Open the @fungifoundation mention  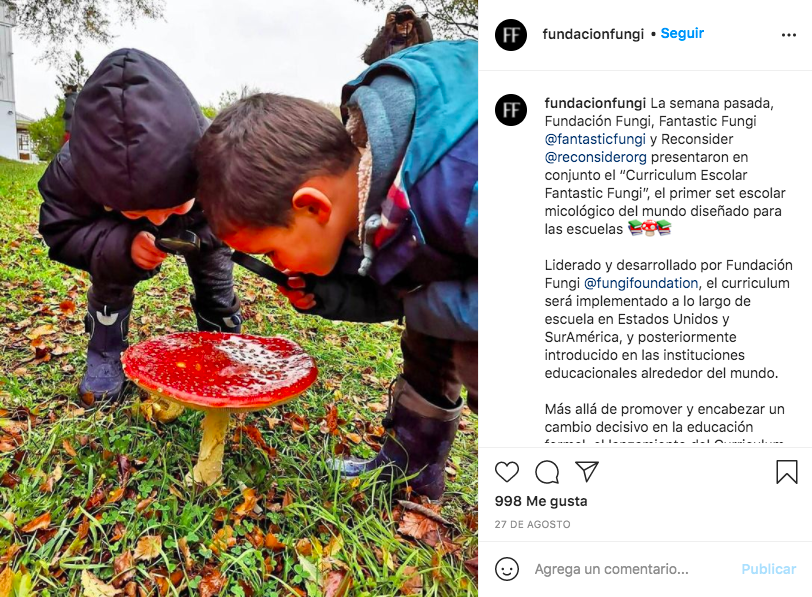point(641,283)
